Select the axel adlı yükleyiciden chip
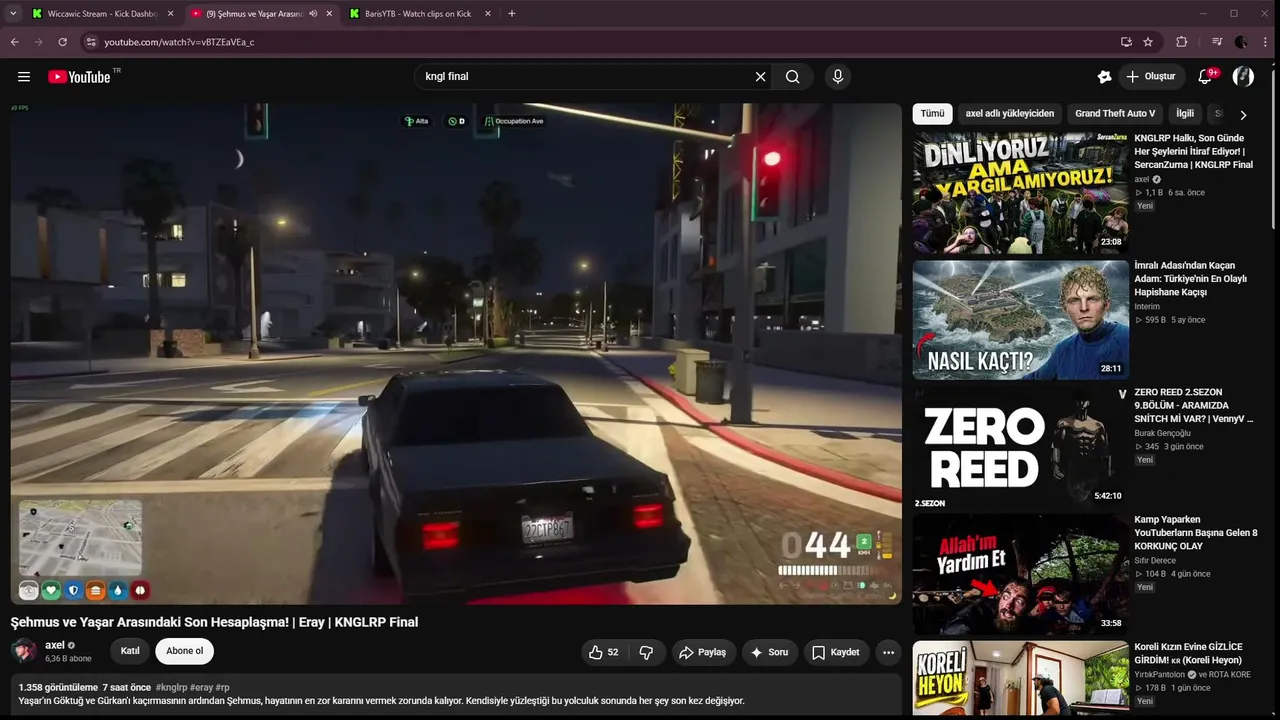 pyautogui.click(x=1010, y=114)
